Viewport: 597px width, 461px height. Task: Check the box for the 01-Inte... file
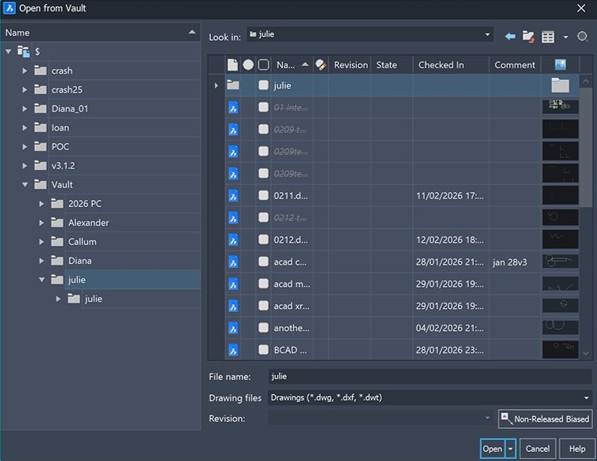(x=263, y=107)
